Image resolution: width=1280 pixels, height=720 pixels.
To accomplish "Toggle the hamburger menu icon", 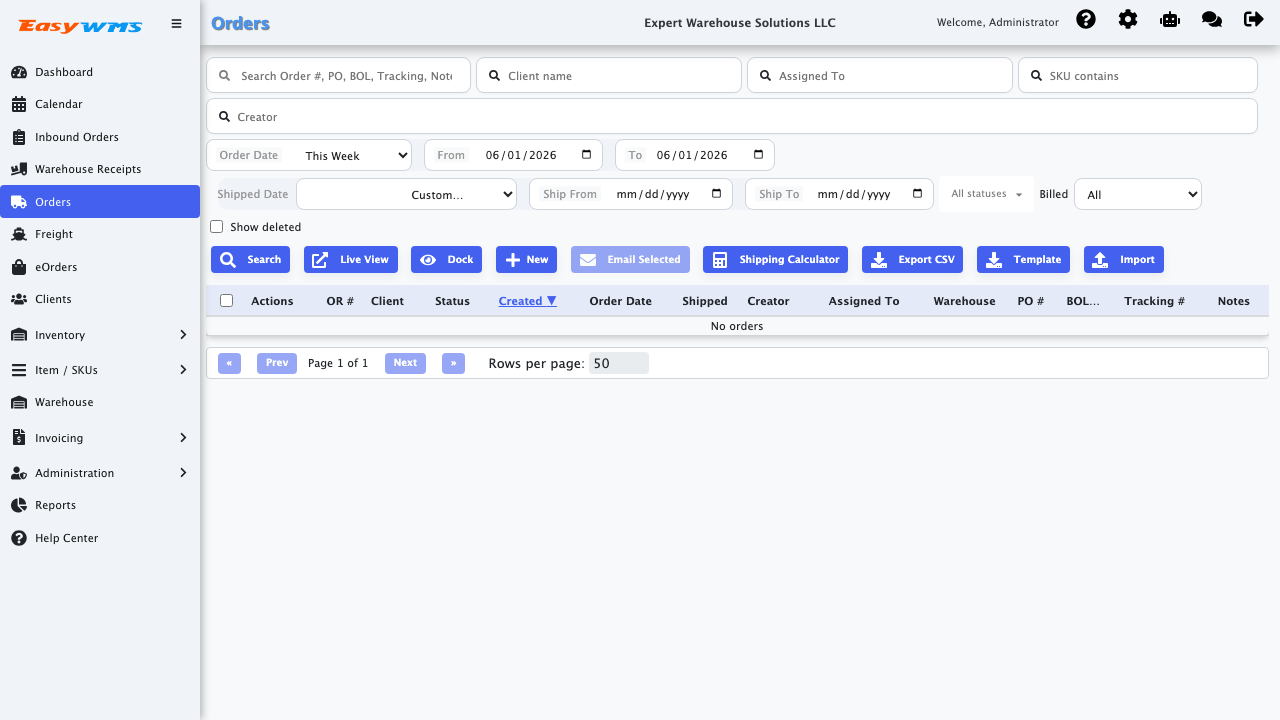I will coord(176,23).
